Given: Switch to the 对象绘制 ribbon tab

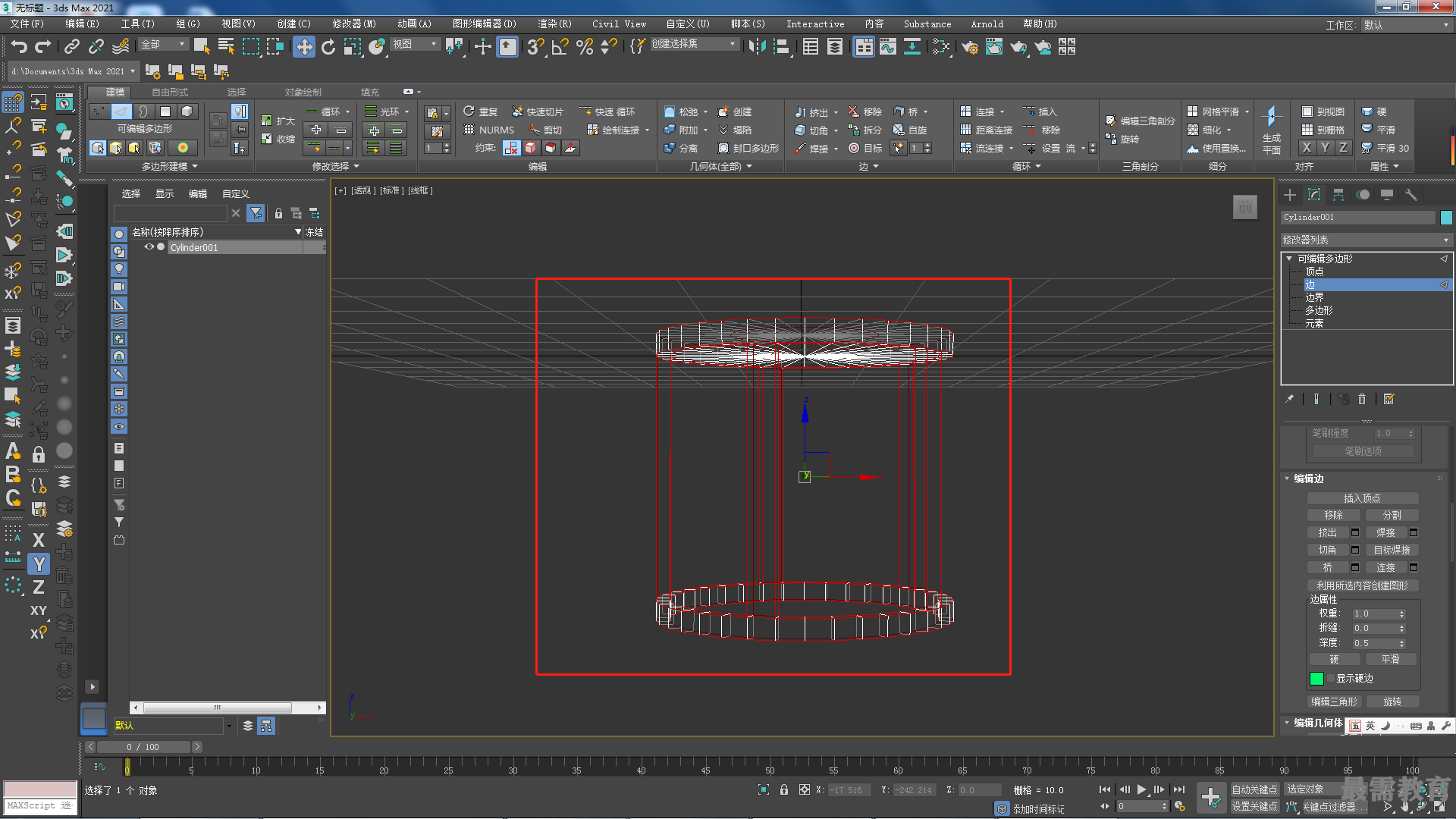Looking at the screenshot, I should pos(303,92).
